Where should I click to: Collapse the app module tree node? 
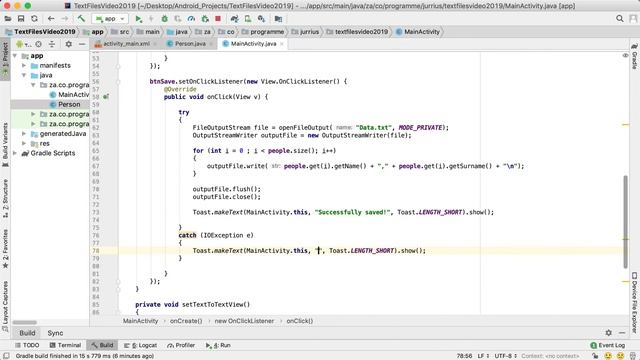click(x=15, y=56)
